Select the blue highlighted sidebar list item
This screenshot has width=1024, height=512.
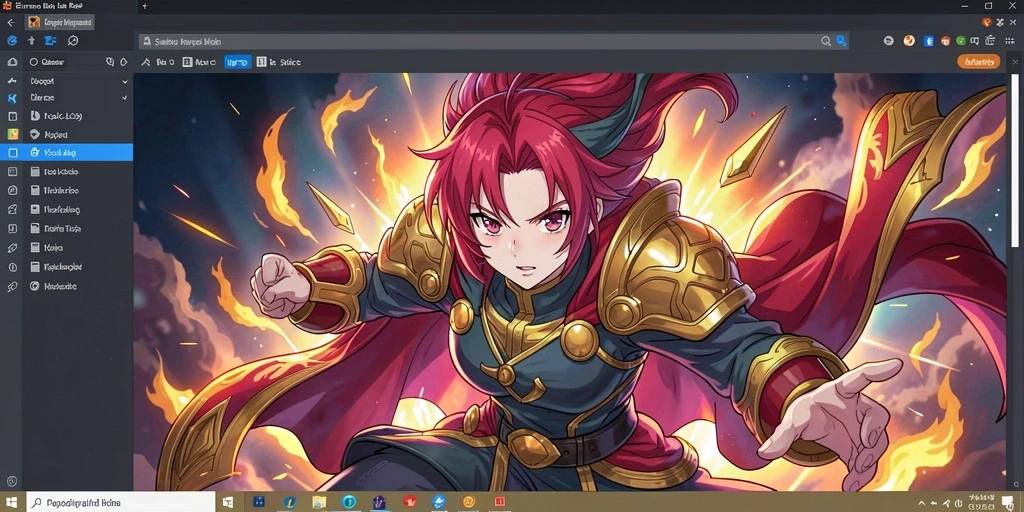67,153
